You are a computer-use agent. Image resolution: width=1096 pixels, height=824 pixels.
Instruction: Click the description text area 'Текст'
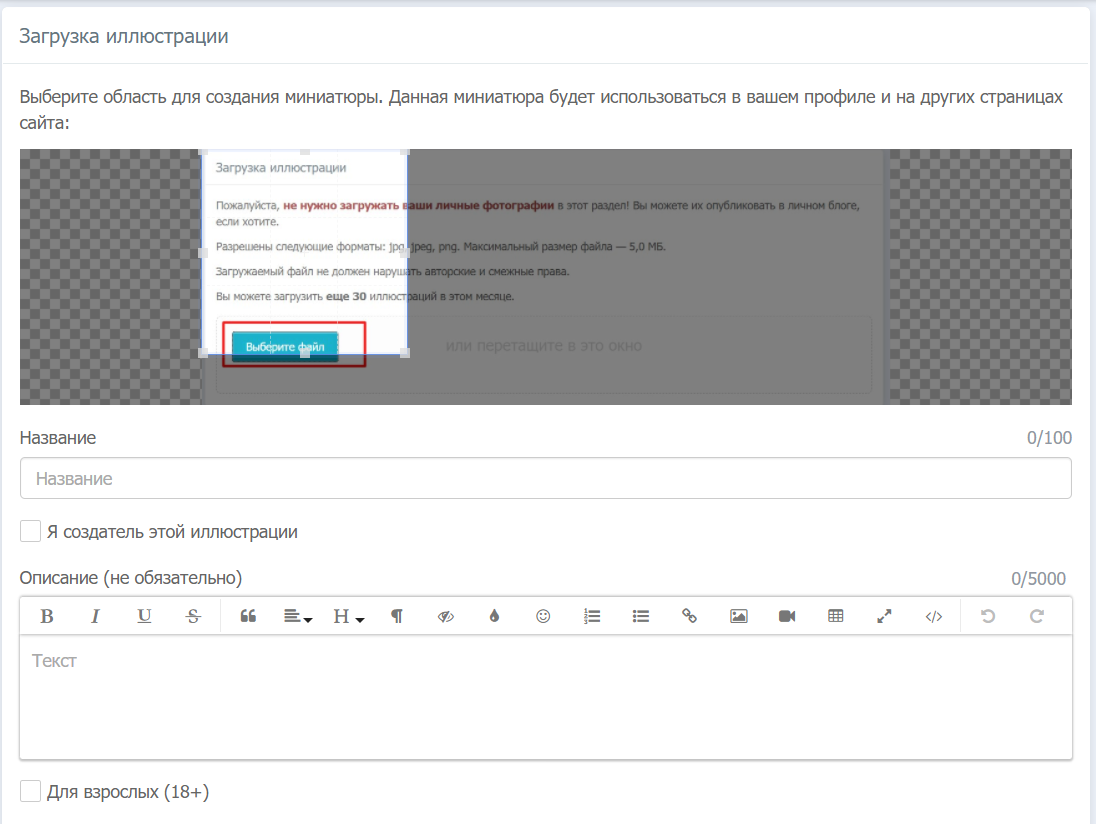pos(545,696)
